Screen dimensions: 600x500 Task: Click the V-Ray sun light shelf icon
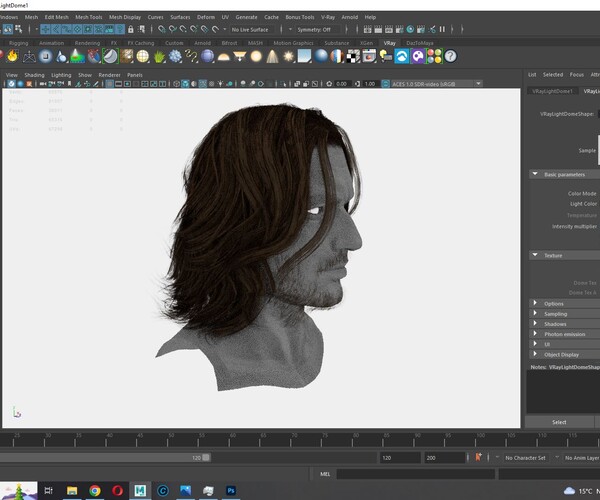(x=288, y=57)
